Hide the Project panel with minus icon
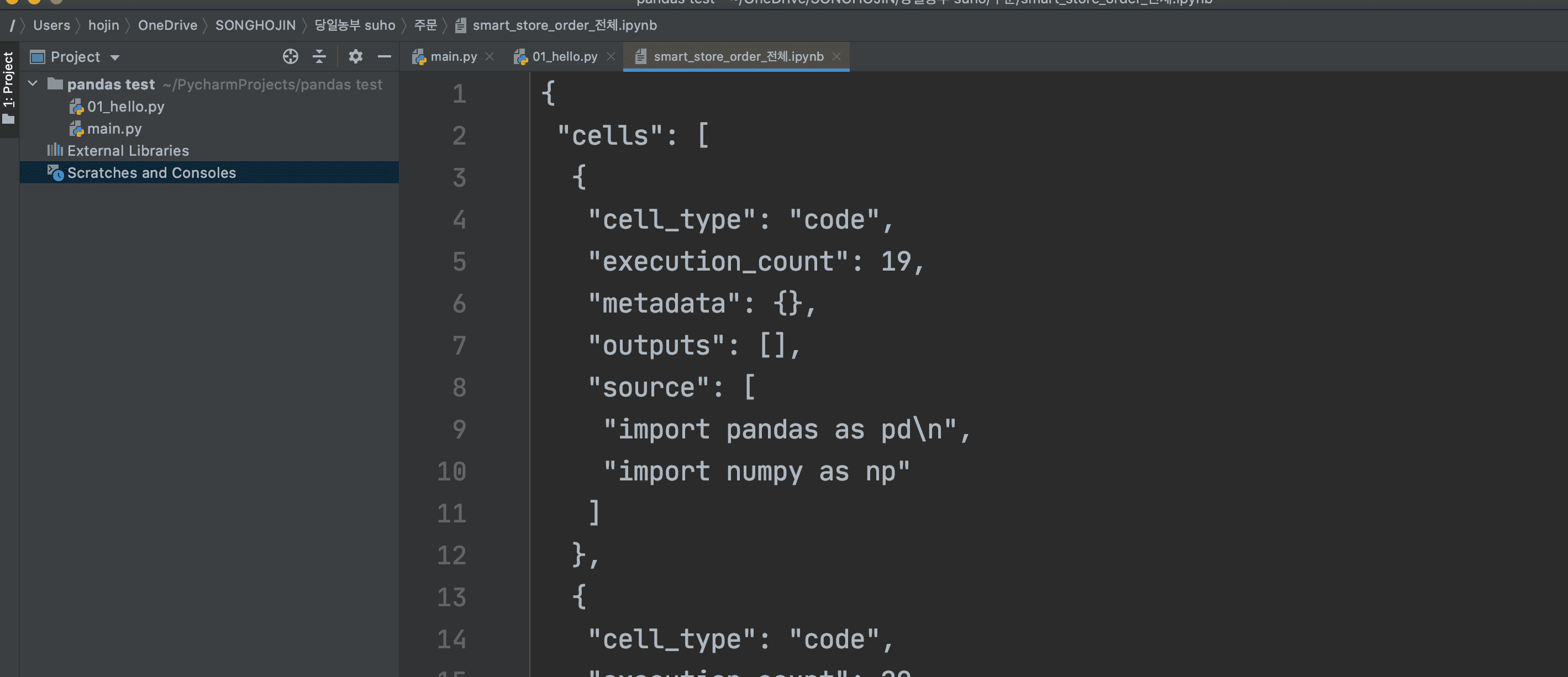Image resolution: width=1568 pixels, height=677 pixels. coord(384,56)
